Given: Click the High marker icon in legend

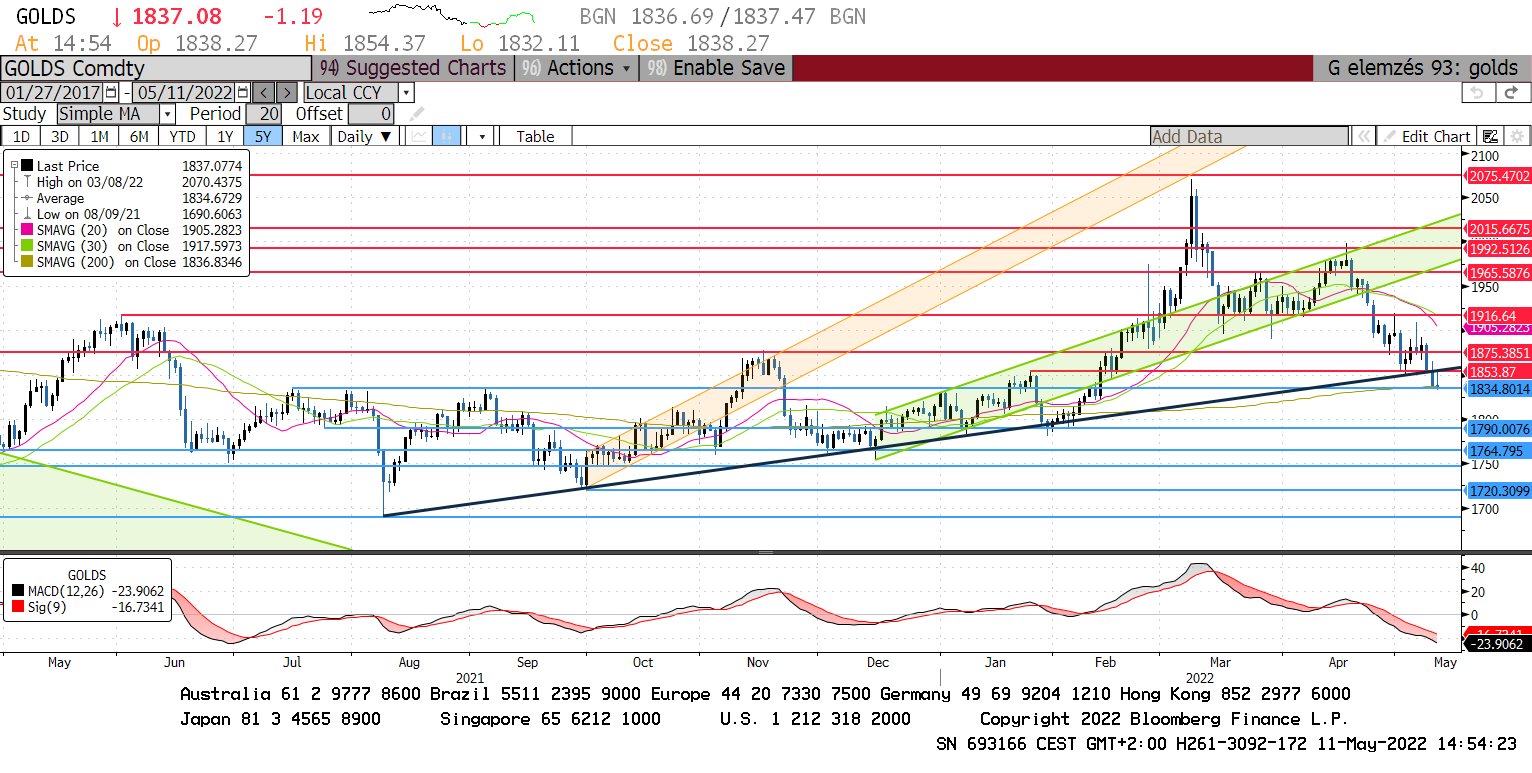Looking at the screenshot, I should point(25,182).
